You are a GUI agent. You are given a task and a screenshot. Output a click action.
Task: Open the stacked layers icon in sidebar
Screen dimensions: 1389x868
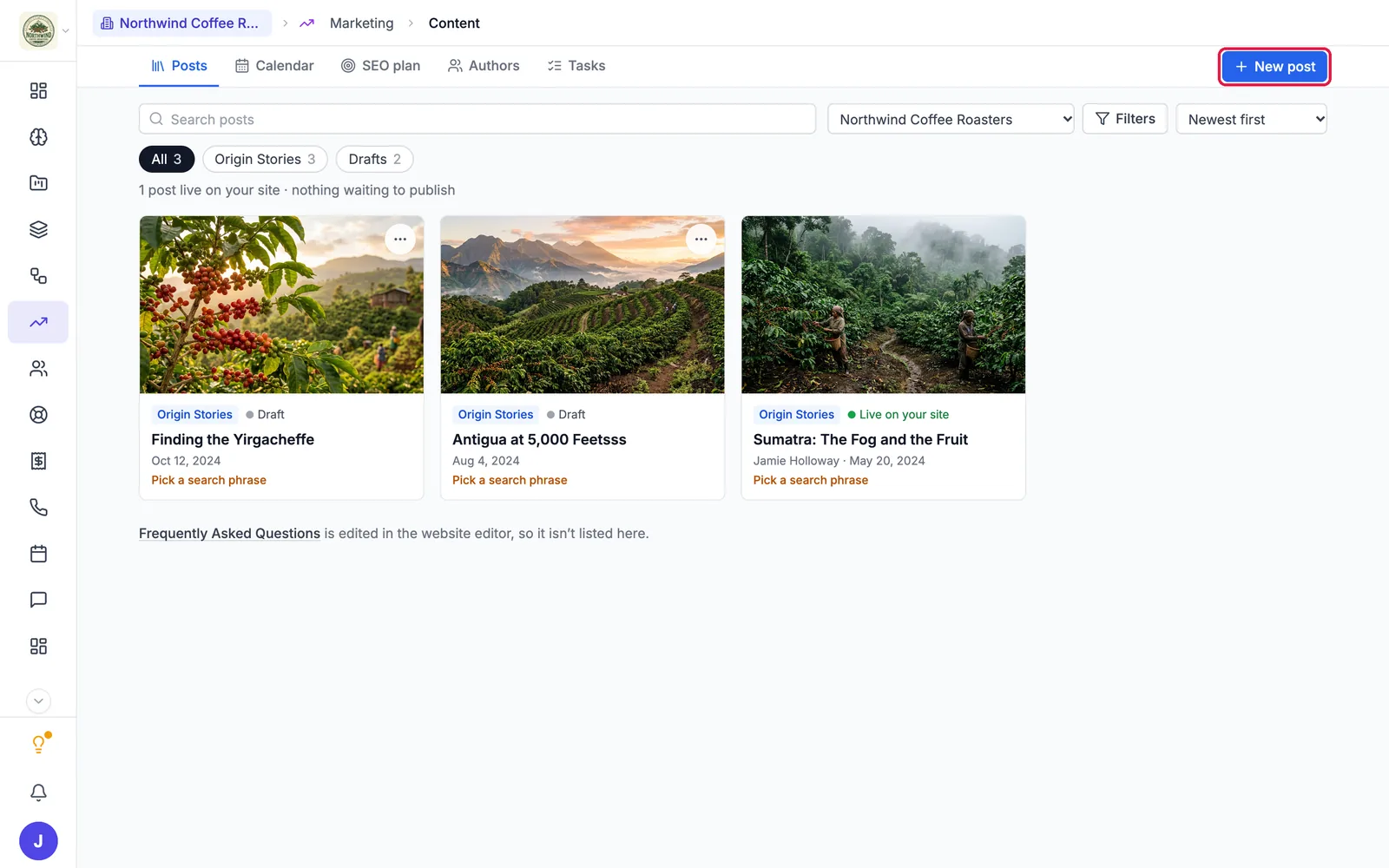[x=38, y=229]
